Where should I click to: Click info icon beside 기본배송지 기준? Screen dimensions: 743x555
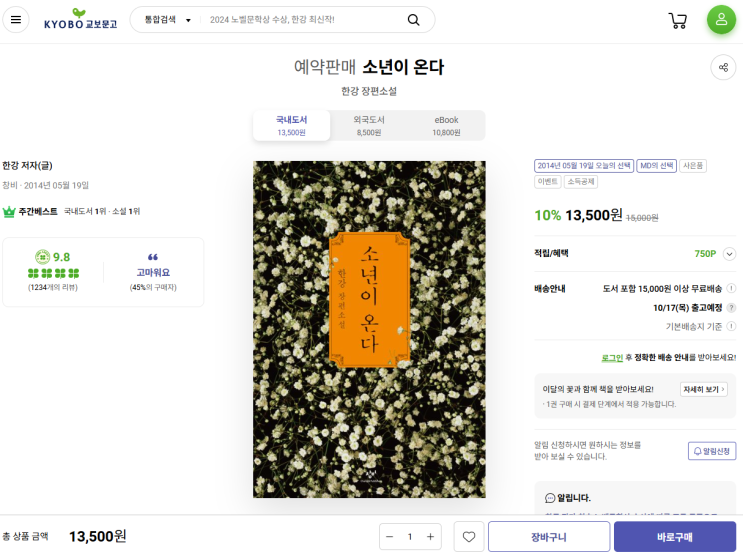pyautogui.click(x=731, y=326)
